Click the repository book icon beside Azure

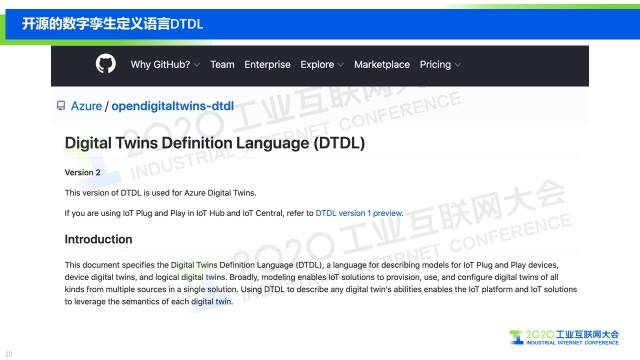click(61, 106)
